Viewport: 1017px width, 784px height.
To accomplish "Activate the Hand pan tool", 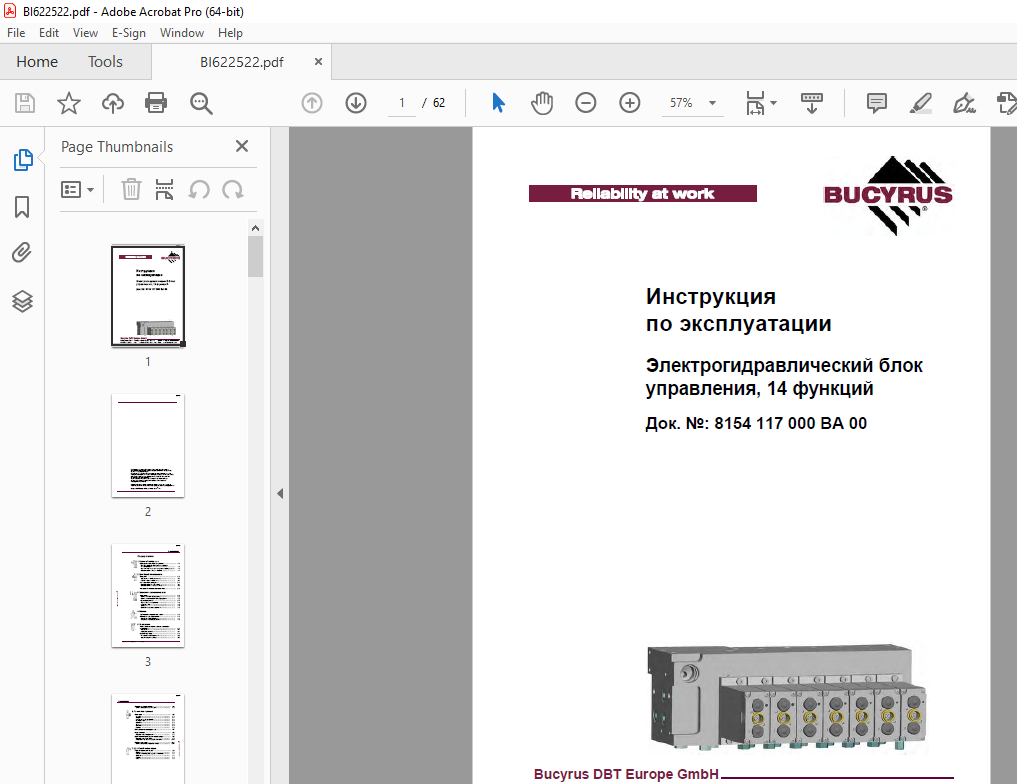I will [542, 103].
